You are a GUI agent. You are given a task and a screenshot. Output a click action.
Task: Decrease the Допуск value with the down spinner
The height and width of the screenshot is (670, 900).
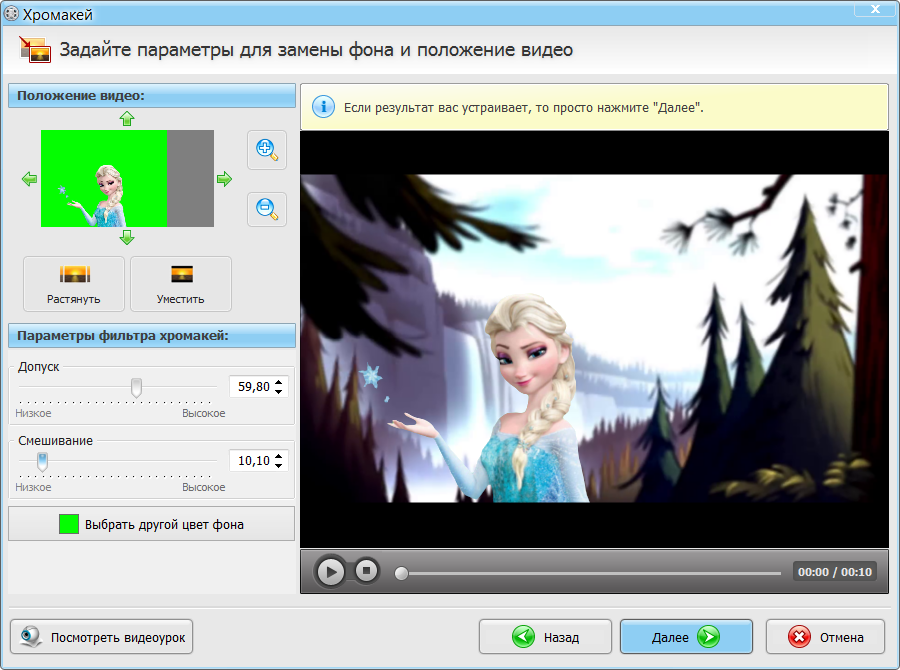(x=278, y=392)
